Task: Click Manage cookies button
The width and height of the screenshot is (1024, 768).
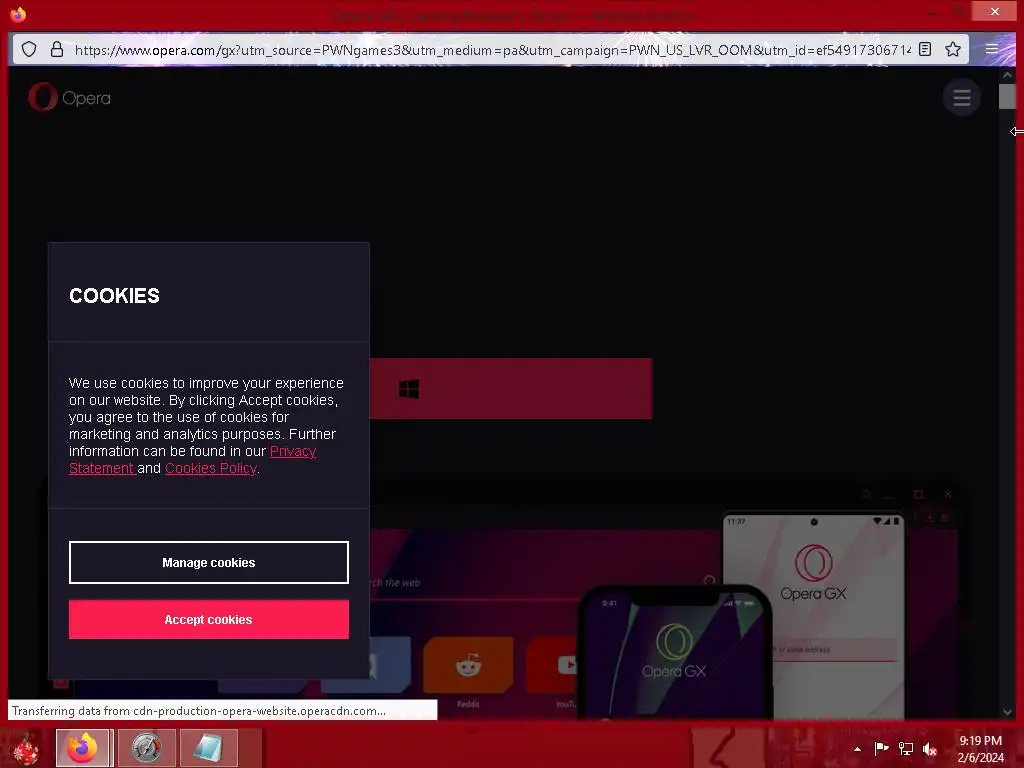Action: click(208, 562)
